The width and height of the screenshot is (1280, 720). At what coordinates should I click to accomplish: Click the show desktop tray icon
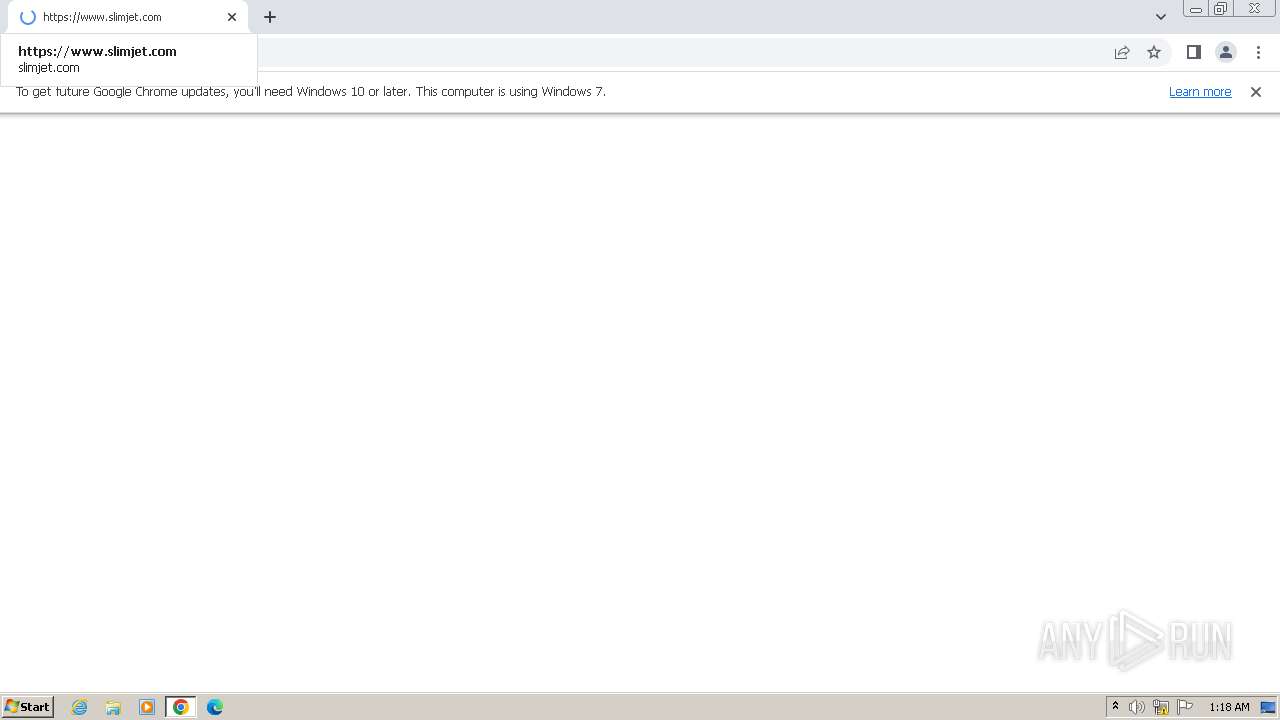[x=1269, y=707]
